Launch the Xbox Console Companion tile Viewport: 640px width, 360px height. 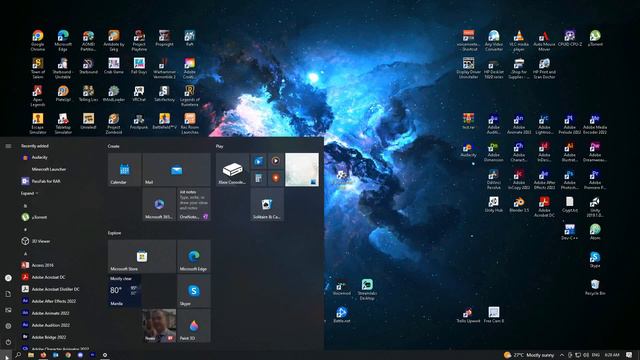pyautogui.click(x=232, y=170)
